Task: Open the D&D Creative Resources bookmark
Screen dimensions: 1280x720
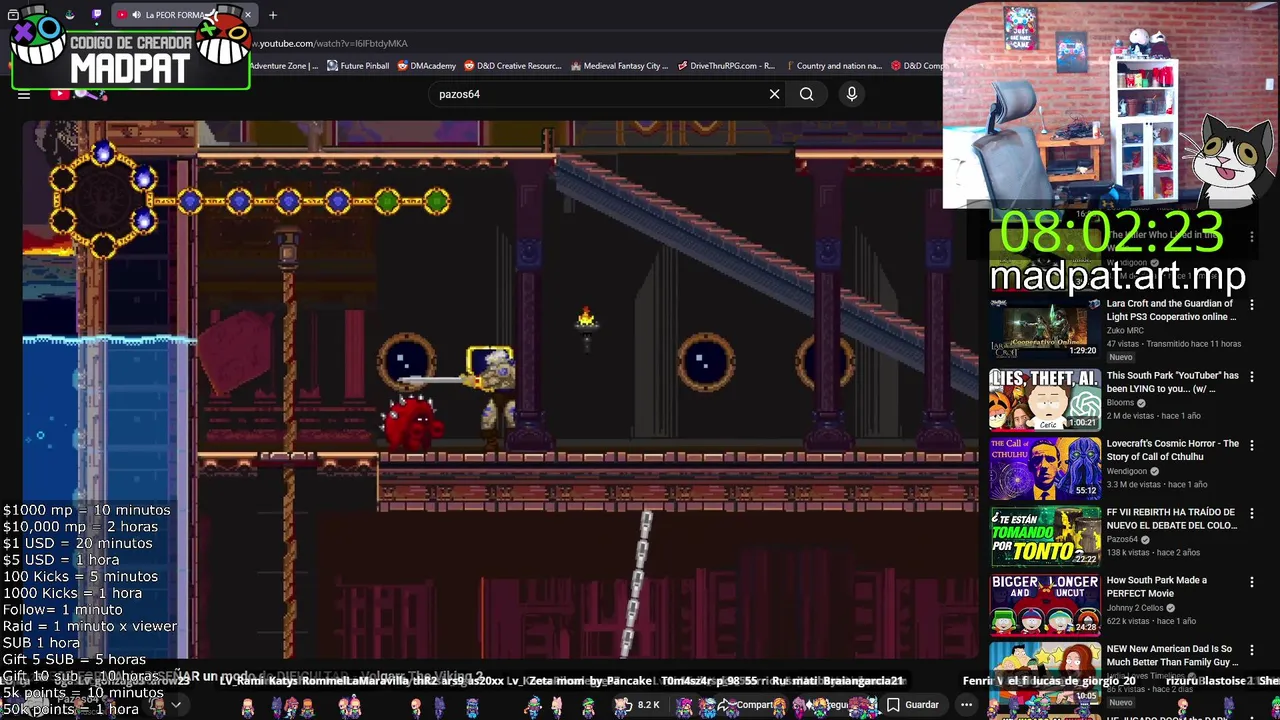Action: tap(513, 66)
